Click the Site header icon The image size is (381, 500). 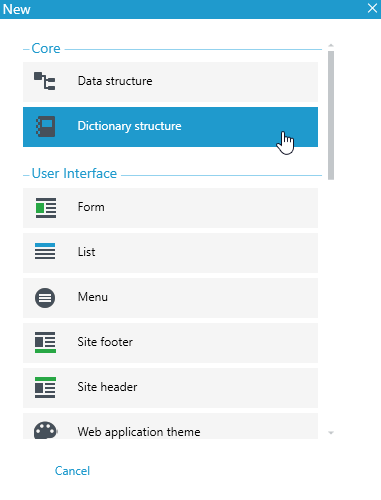45,387
